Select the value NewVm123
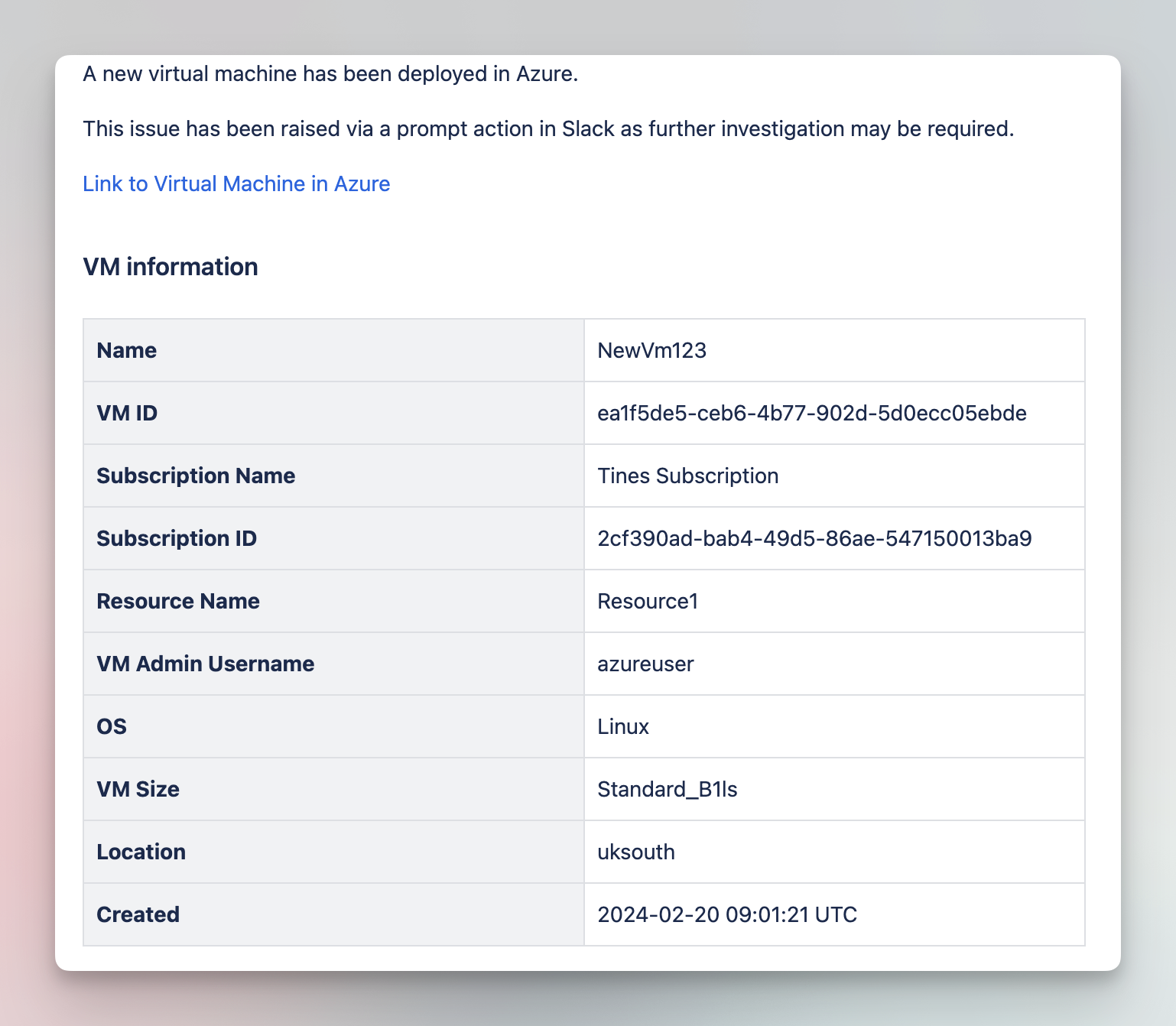The image size is (1176, 1026). (x=651, y=350)
